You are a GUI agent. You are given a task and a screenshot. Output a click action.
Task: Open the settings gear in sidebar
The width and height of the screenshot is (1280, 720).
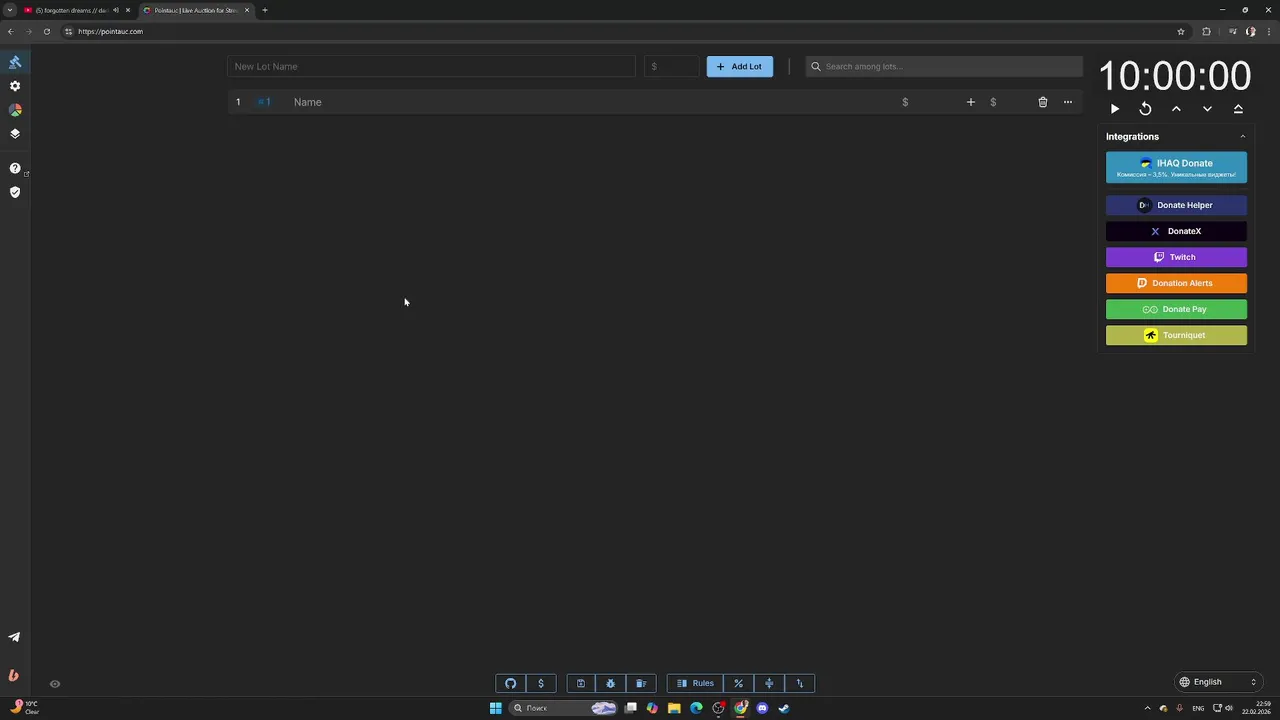click(x=15, y=86)
